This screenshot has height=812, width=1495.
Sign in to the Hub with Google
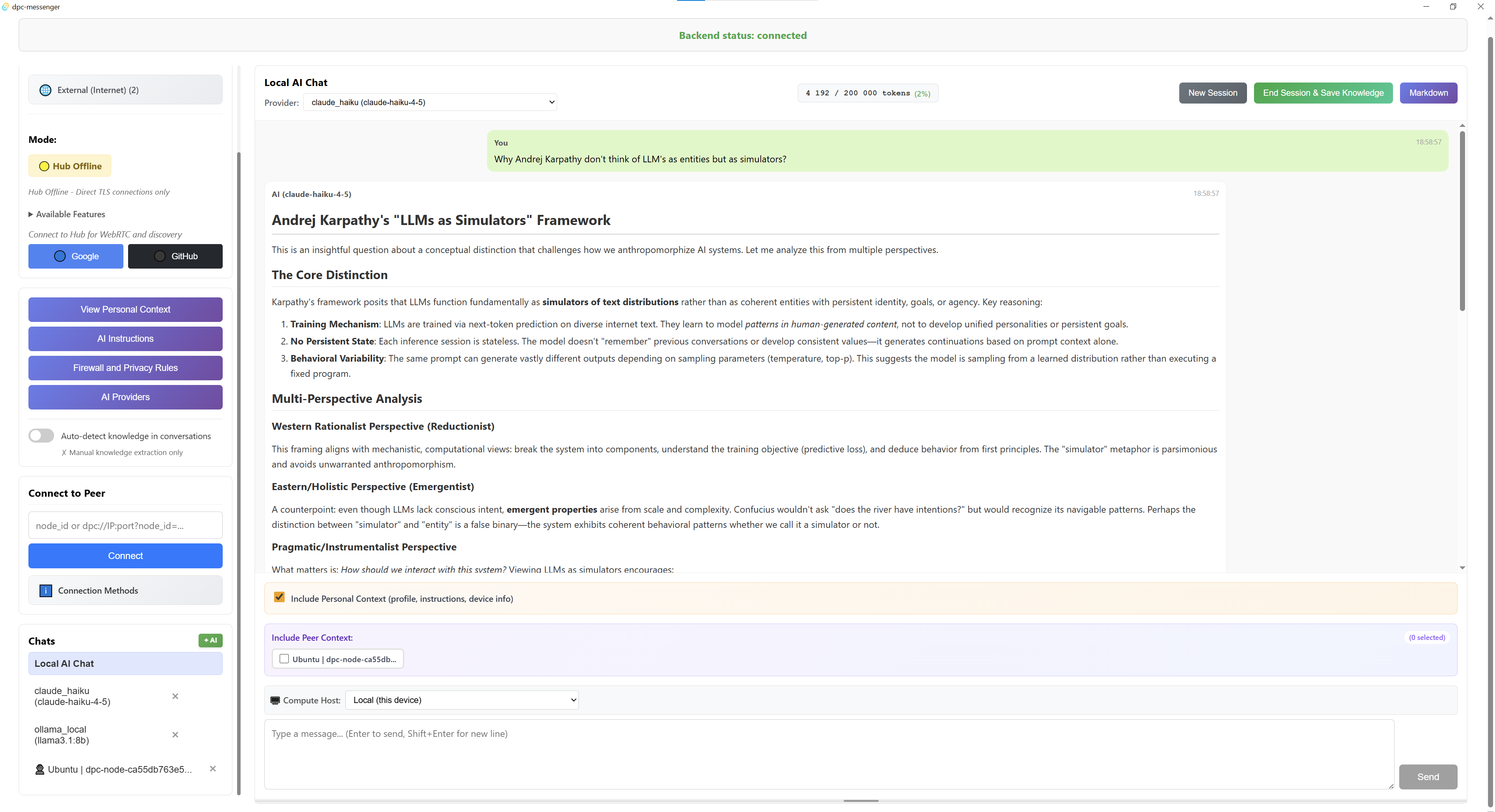(76, 256)
